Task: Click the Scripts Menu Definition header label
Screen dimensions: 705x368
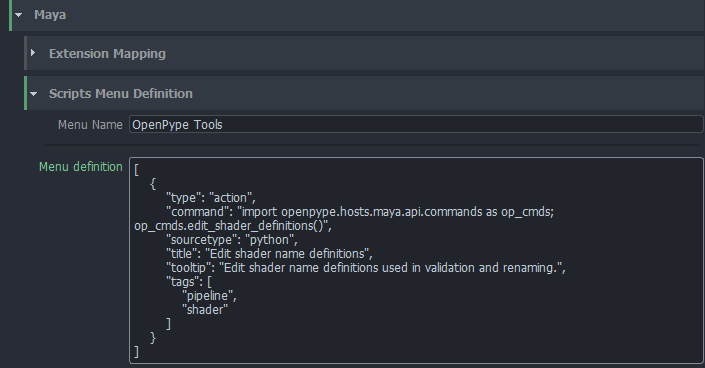Action: [x=120, y=94]
